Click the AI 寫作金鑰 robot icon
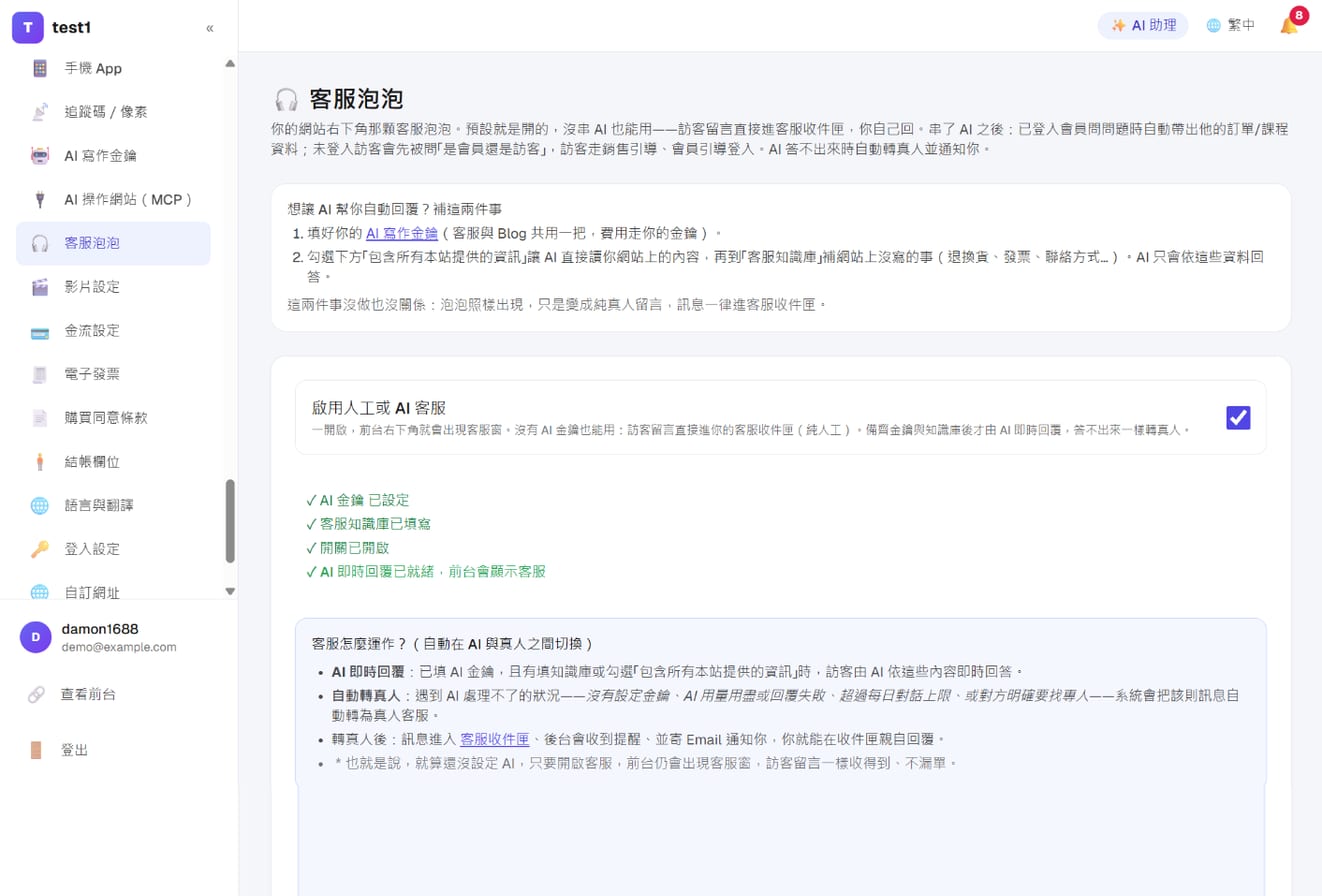This screenshot has width=1322, height=896. tap(40, 155)
